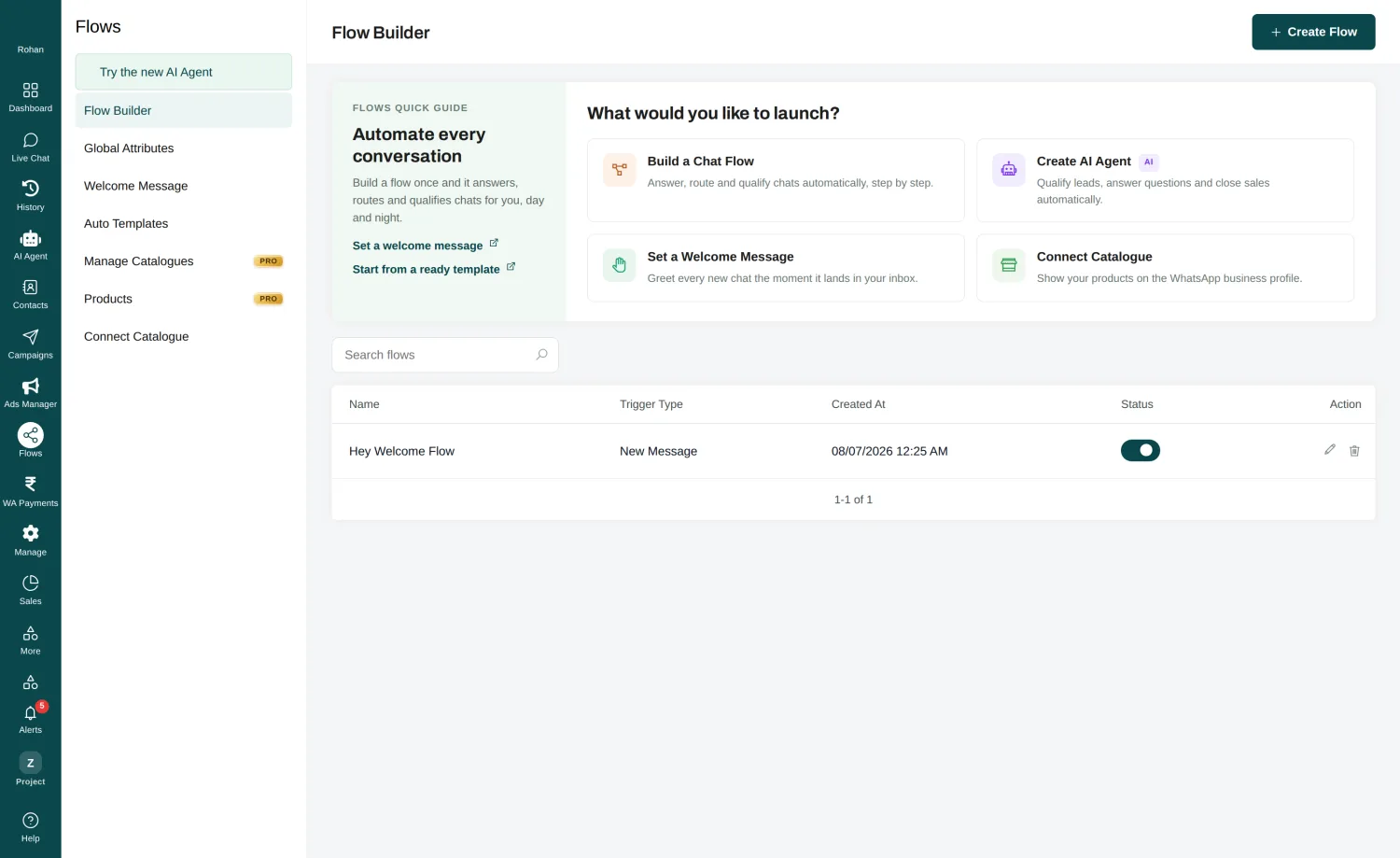
Task: Open Global Attributes
Action: 183,148
